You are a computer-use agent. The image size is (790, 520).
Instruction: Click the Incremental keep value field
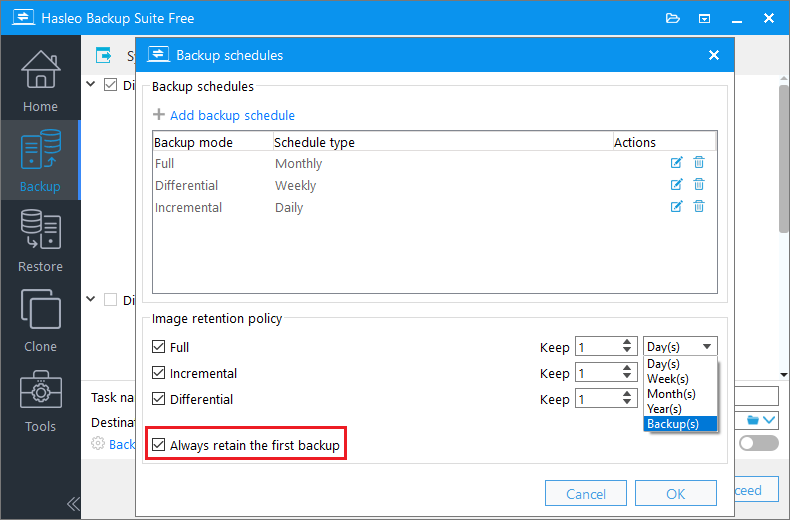pos(599,373)
